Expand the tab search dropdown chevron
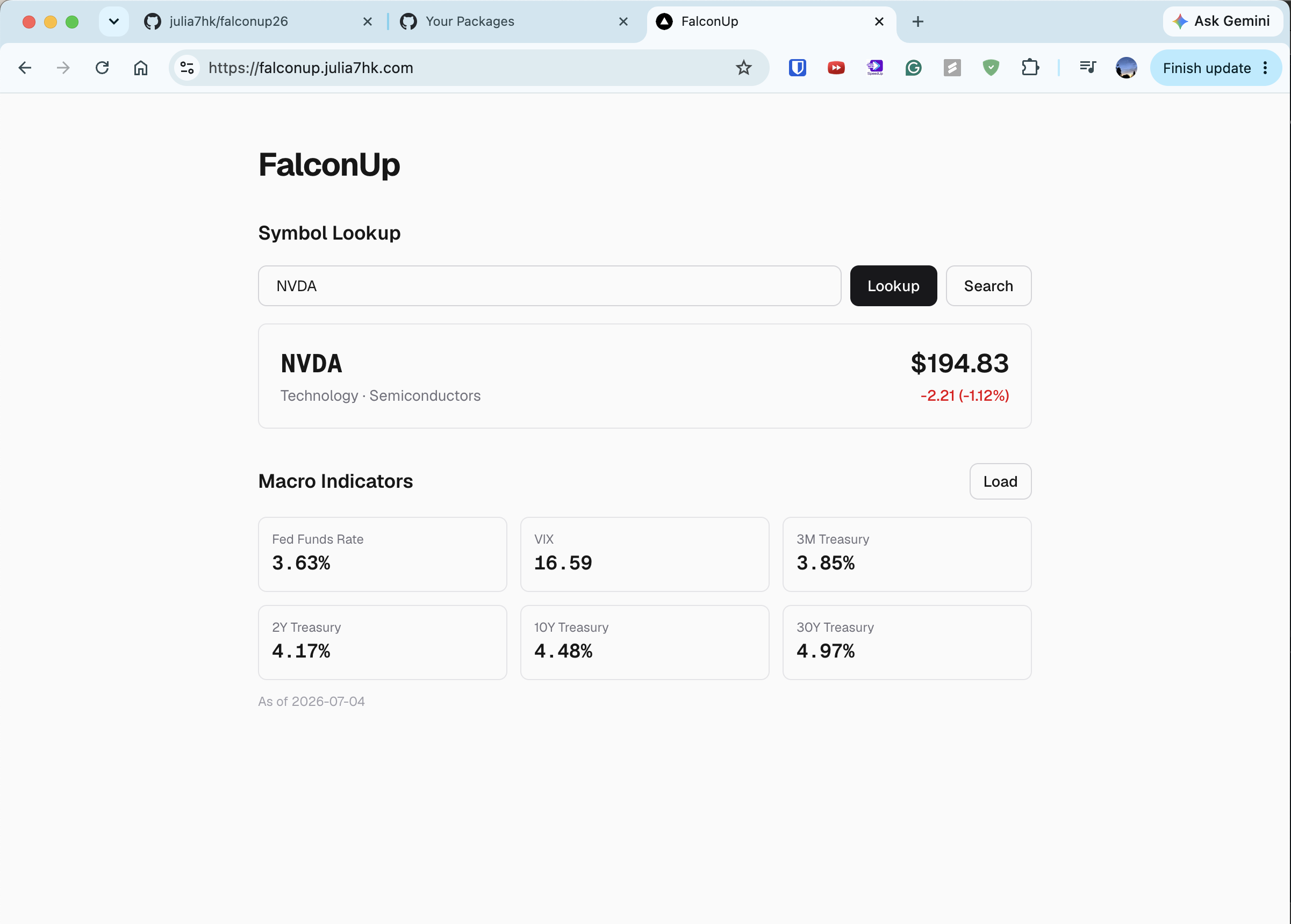 [114, 21]
